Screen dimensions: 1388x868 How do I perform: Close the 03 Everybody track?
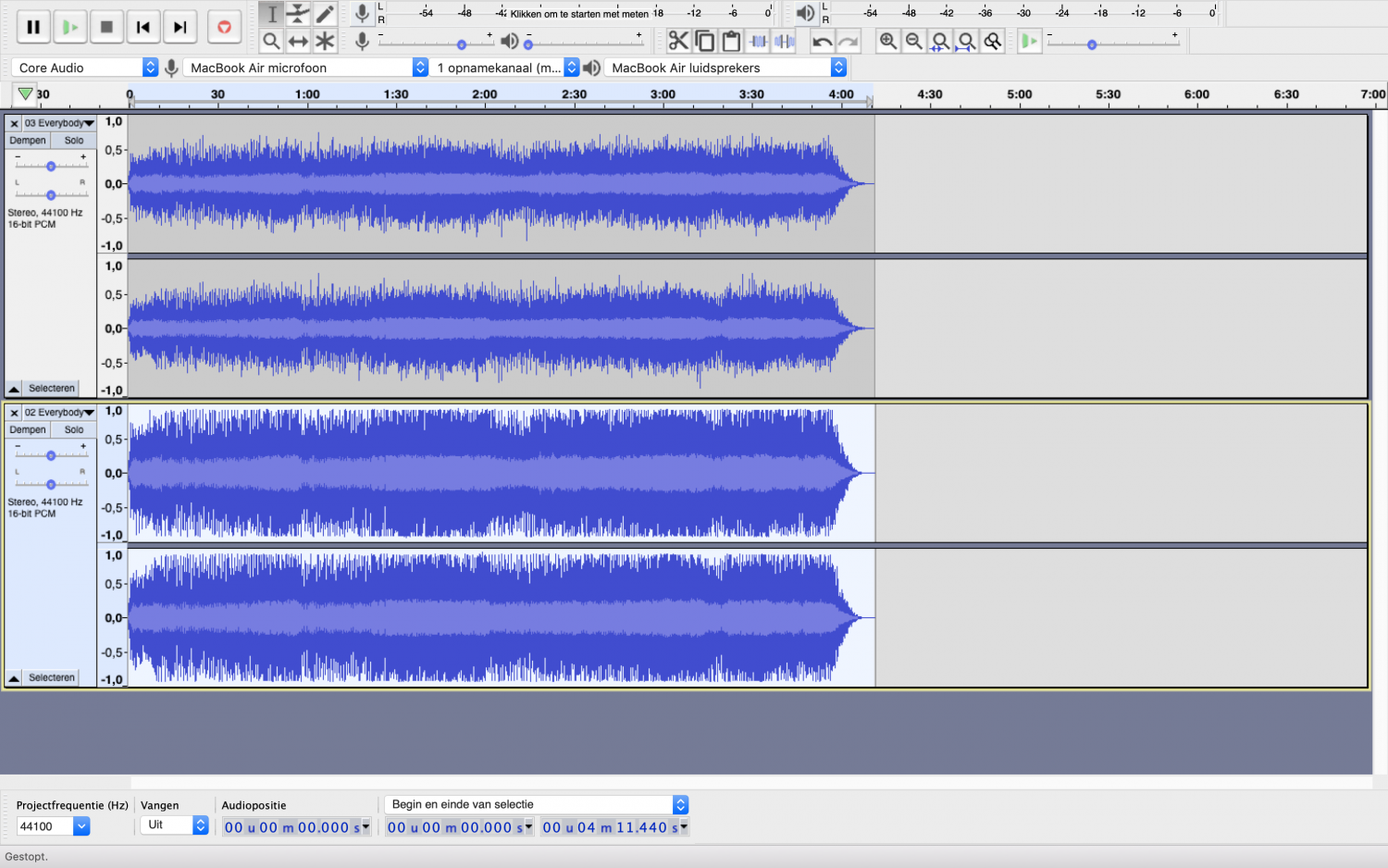tap(14, 123)
